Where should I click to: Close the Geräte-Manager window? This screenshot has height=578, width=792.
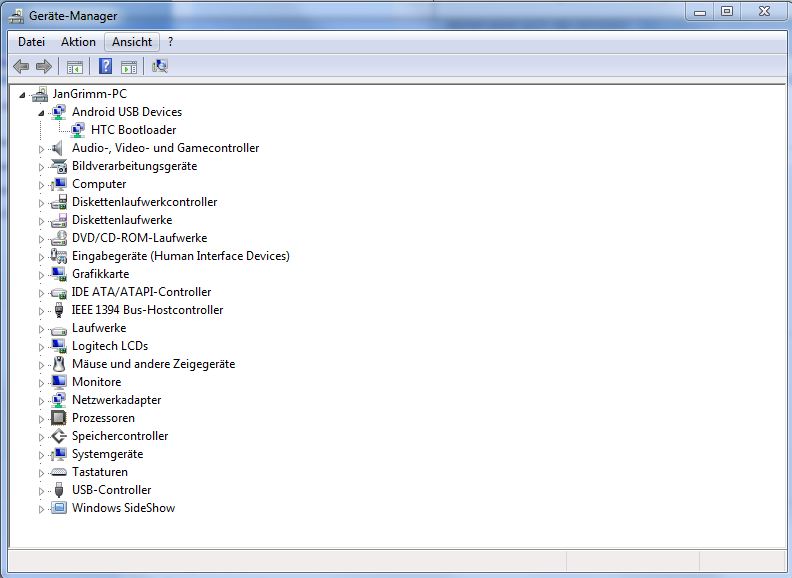click(x=765, y=12)
